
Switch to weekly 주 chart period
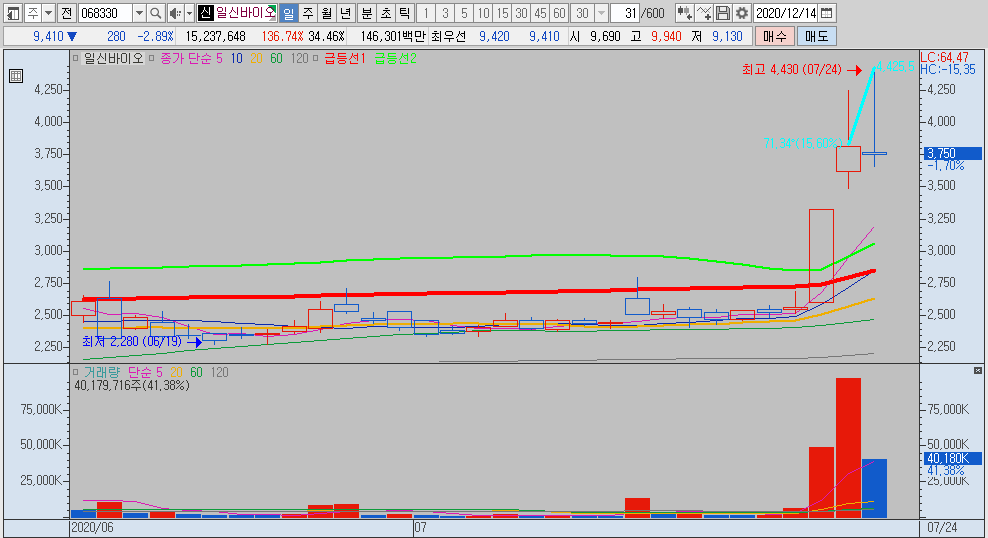(x=307, y=13)
